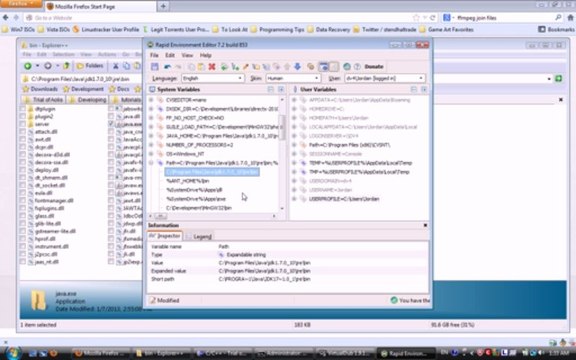Check the box next to plugin2 folder

(23, 116)
